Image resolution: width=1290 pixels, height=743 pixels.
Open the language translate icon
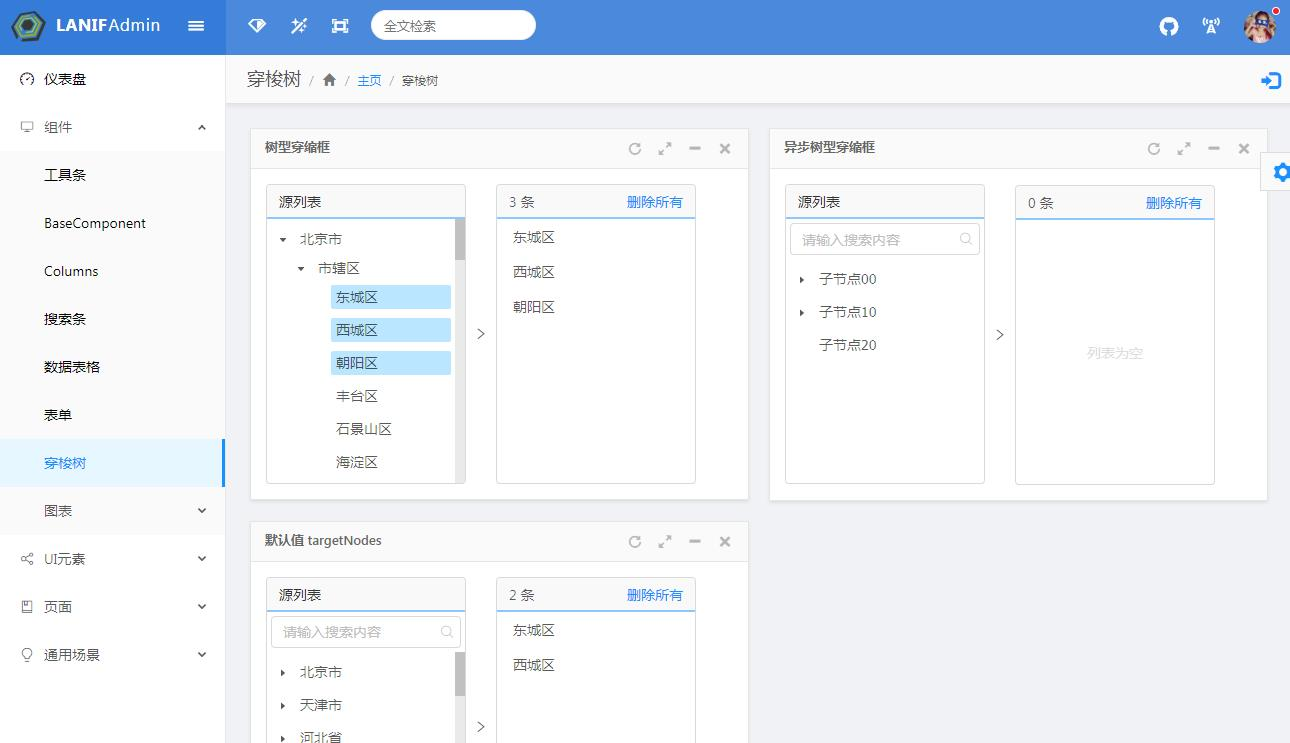[x=1211, y=27]
